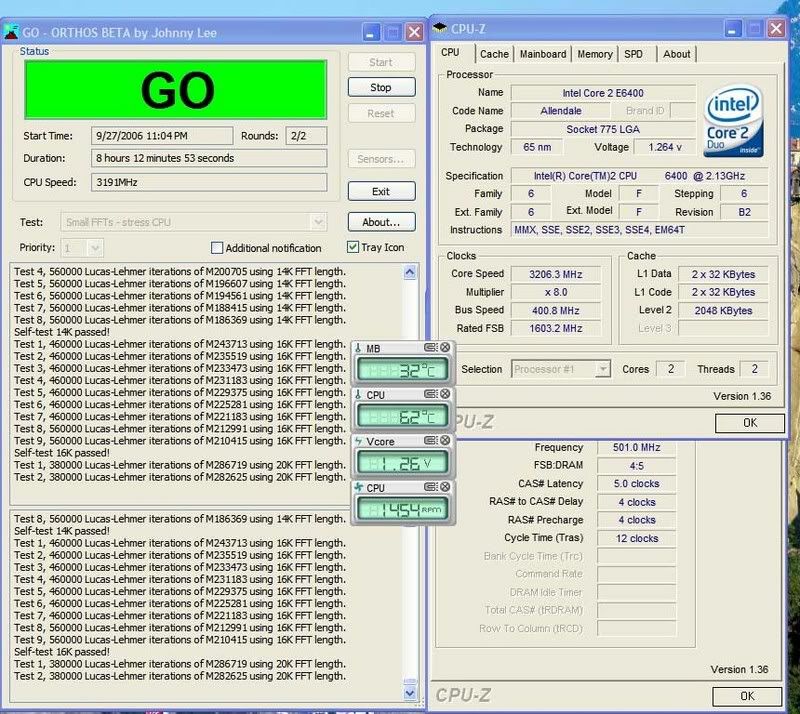The width and height of the screenshot is (800, 714).
Task: Click the CPU-Z chip icon in title bar
Action: pyautogui.click(x=440, y=28)
